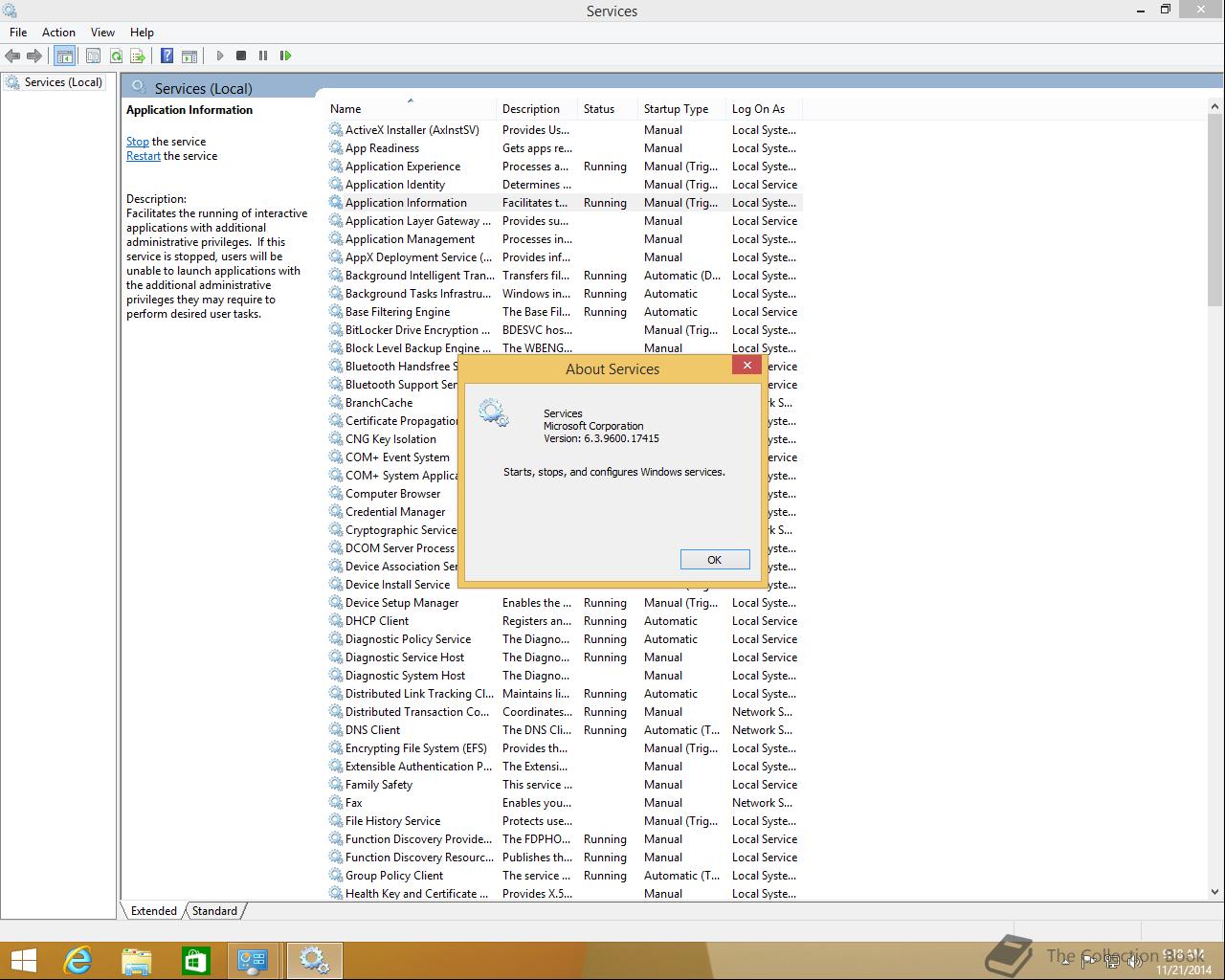The height and width of the screenshot is (980, 1225).
Task: Click the blue Help question mark icon
Action: click(167, 56)
